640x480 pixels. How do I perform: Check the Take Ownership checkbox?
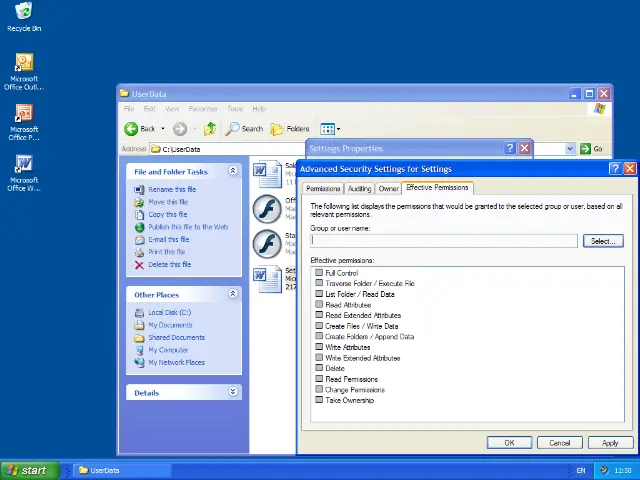click(x=320, y=400)
